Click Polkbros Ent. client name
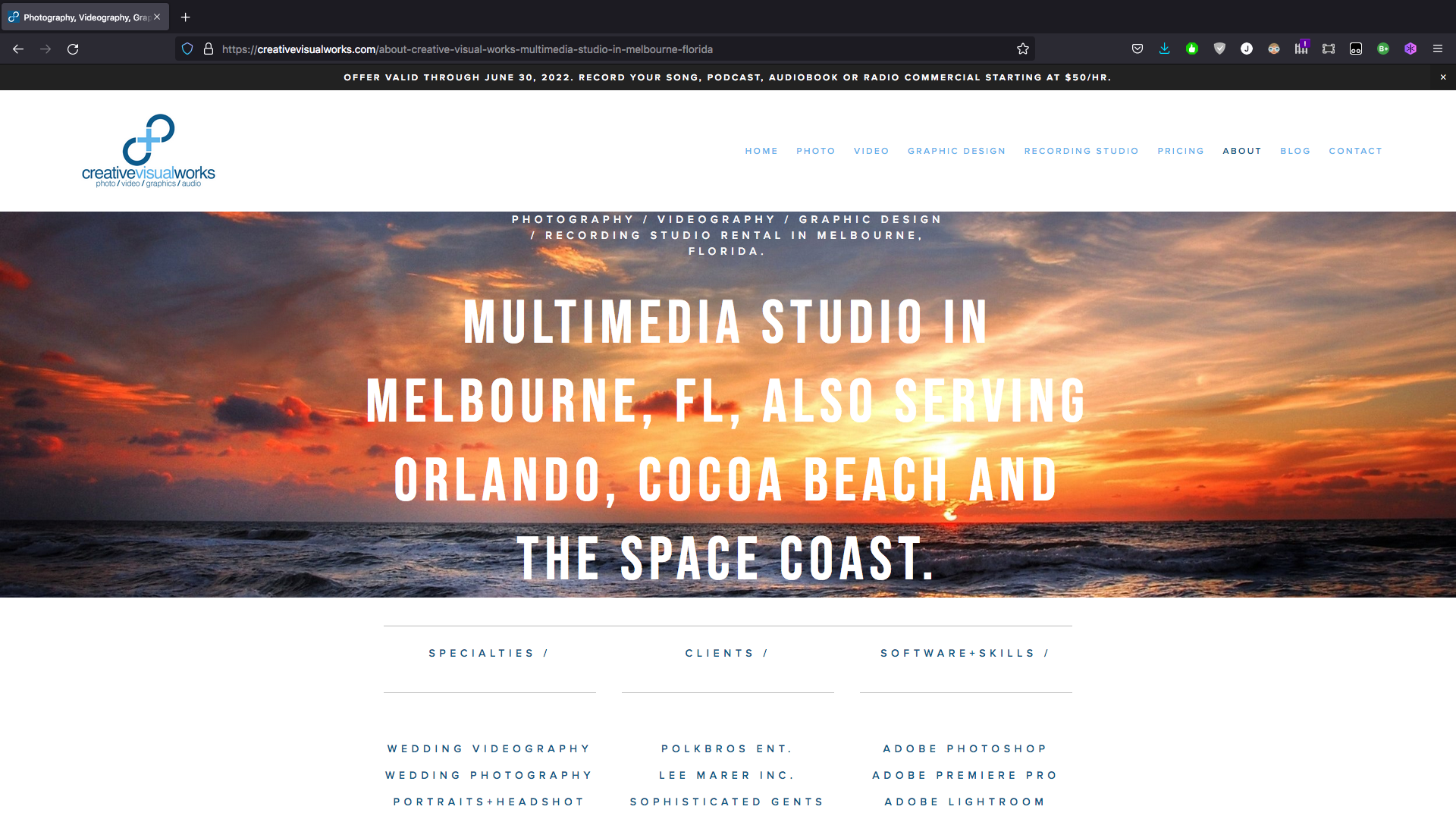Image resolution: width=1456 pixels, height=819 pixels. [727, 748]
